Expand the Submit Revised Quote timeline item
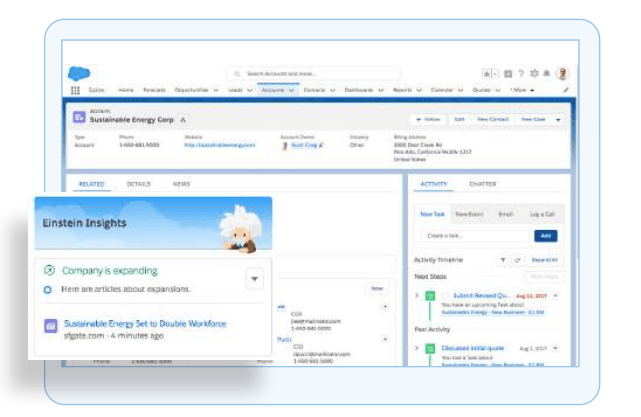This screenshot has width=641, height=417. (x=417, y=296)
